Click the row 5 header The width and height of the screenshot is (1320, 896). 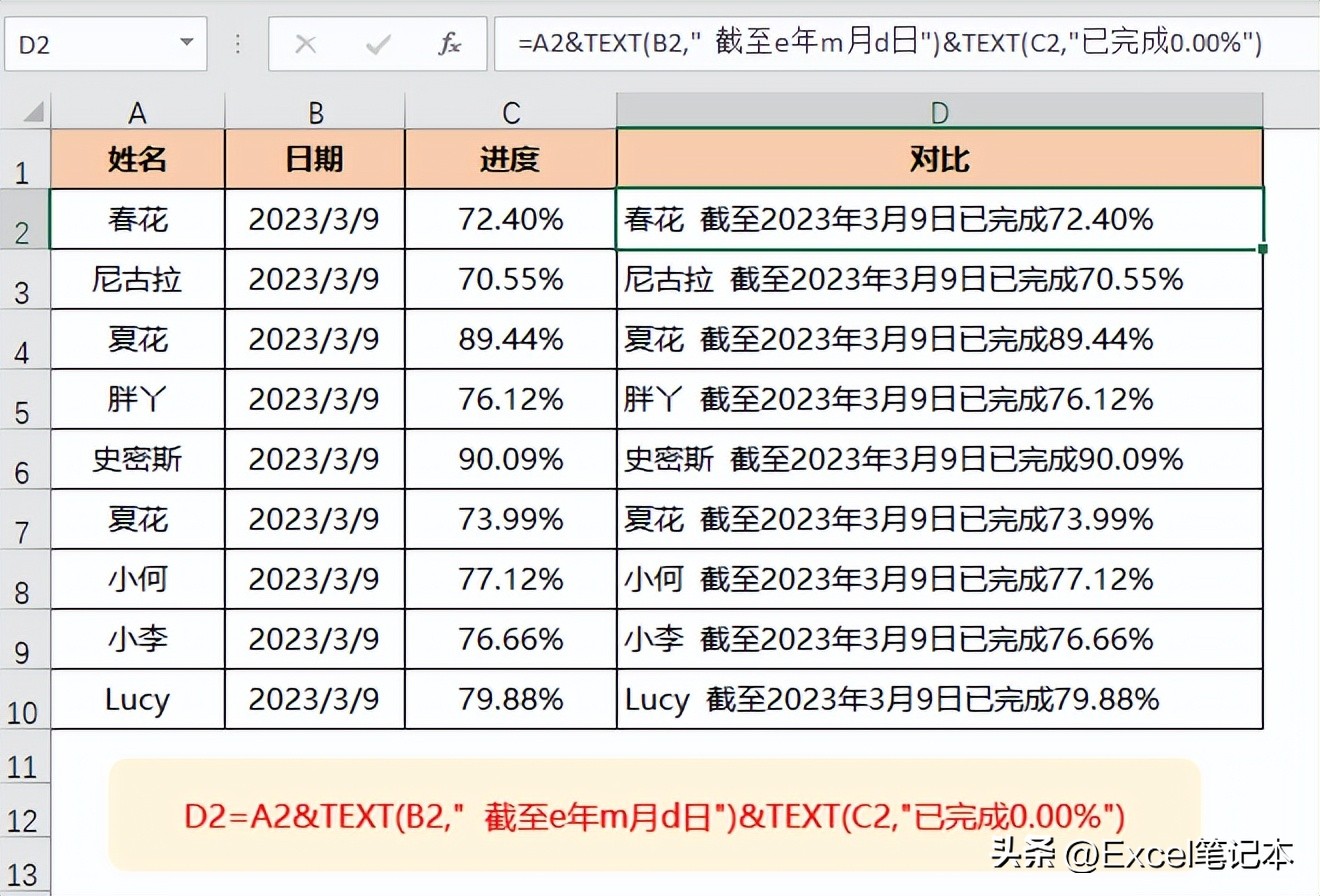24,399
